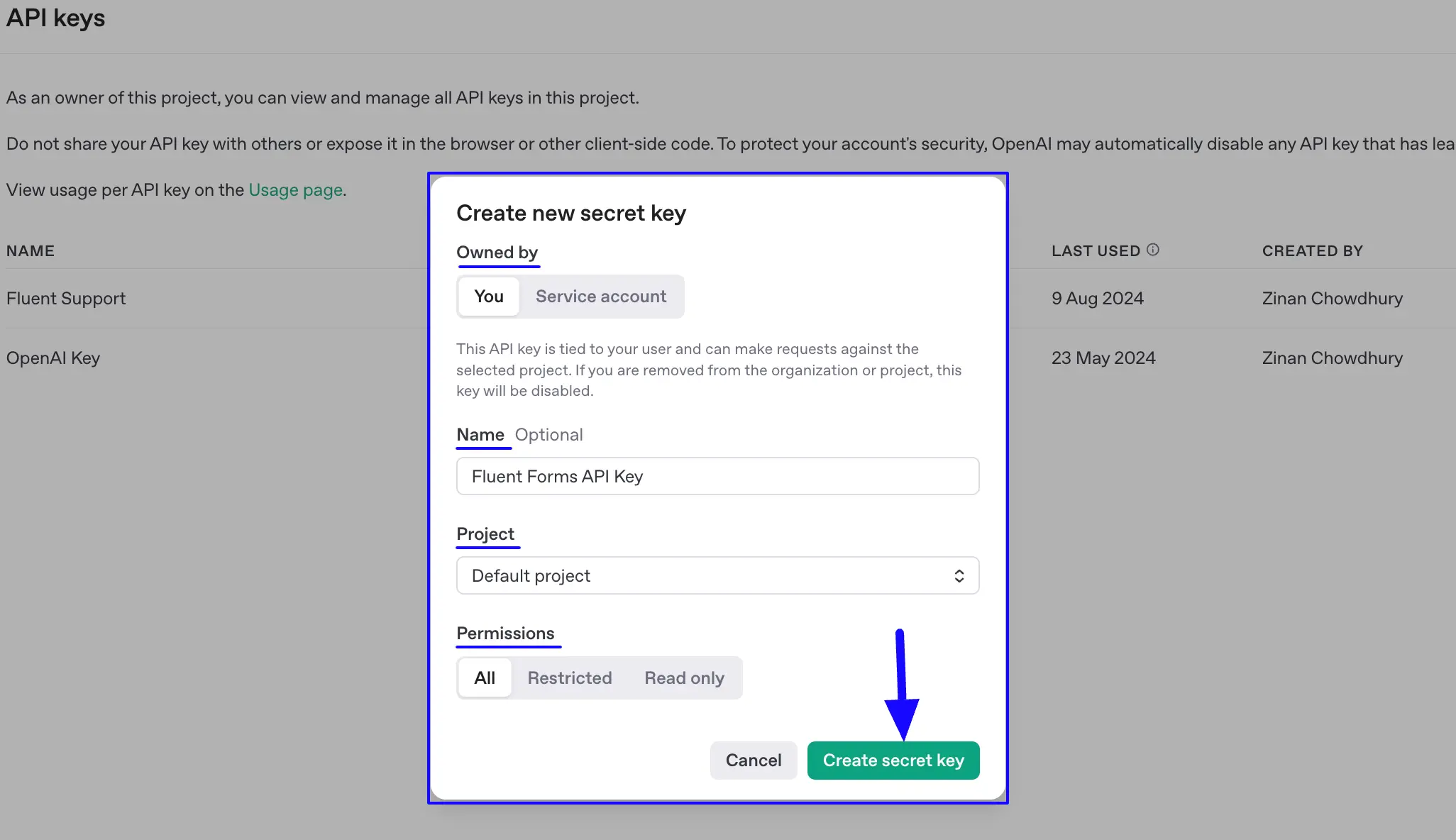Click the '23 May 2024' last used date
This screenshot has width=1456, height=840.
1103,358
